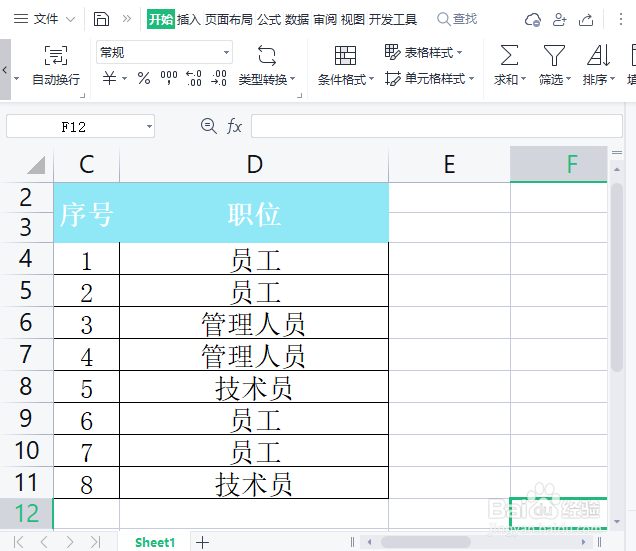Open the 审阅 tab

pyautogui.click(x=324, y=19)
